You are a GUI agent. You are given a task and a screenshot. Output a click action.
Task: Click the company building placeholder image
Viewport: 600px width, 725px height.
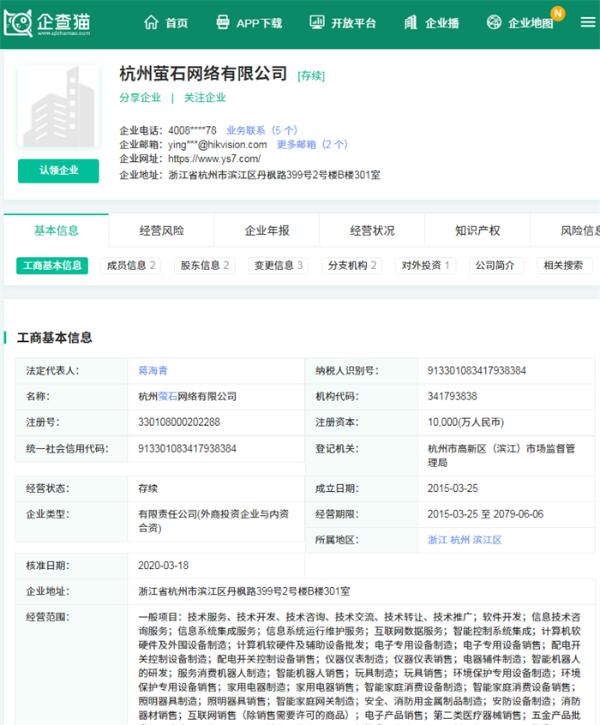[x=59, y=107]
